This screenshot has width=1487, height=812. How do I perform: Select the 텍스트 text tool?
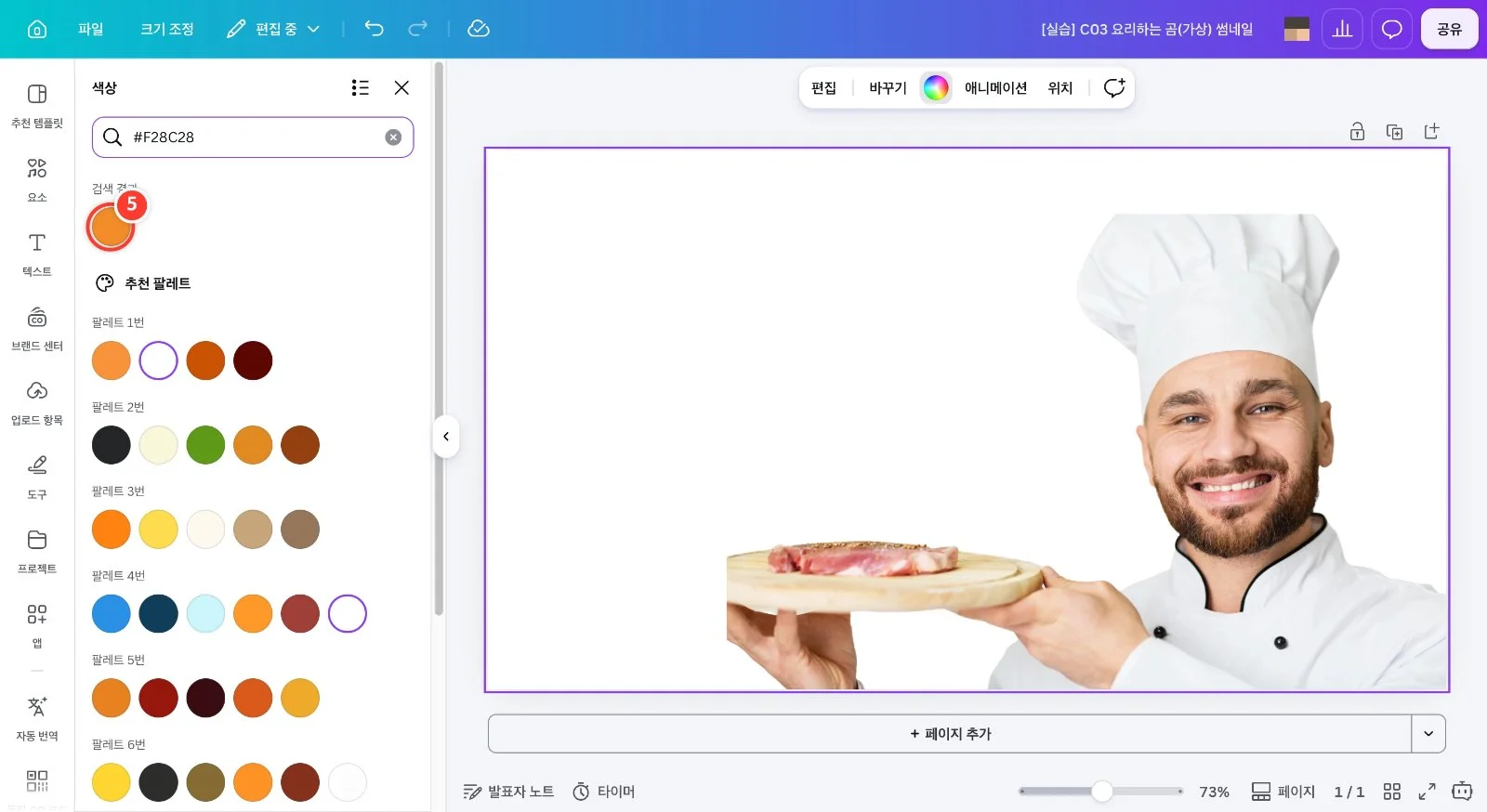coord(37,255)
